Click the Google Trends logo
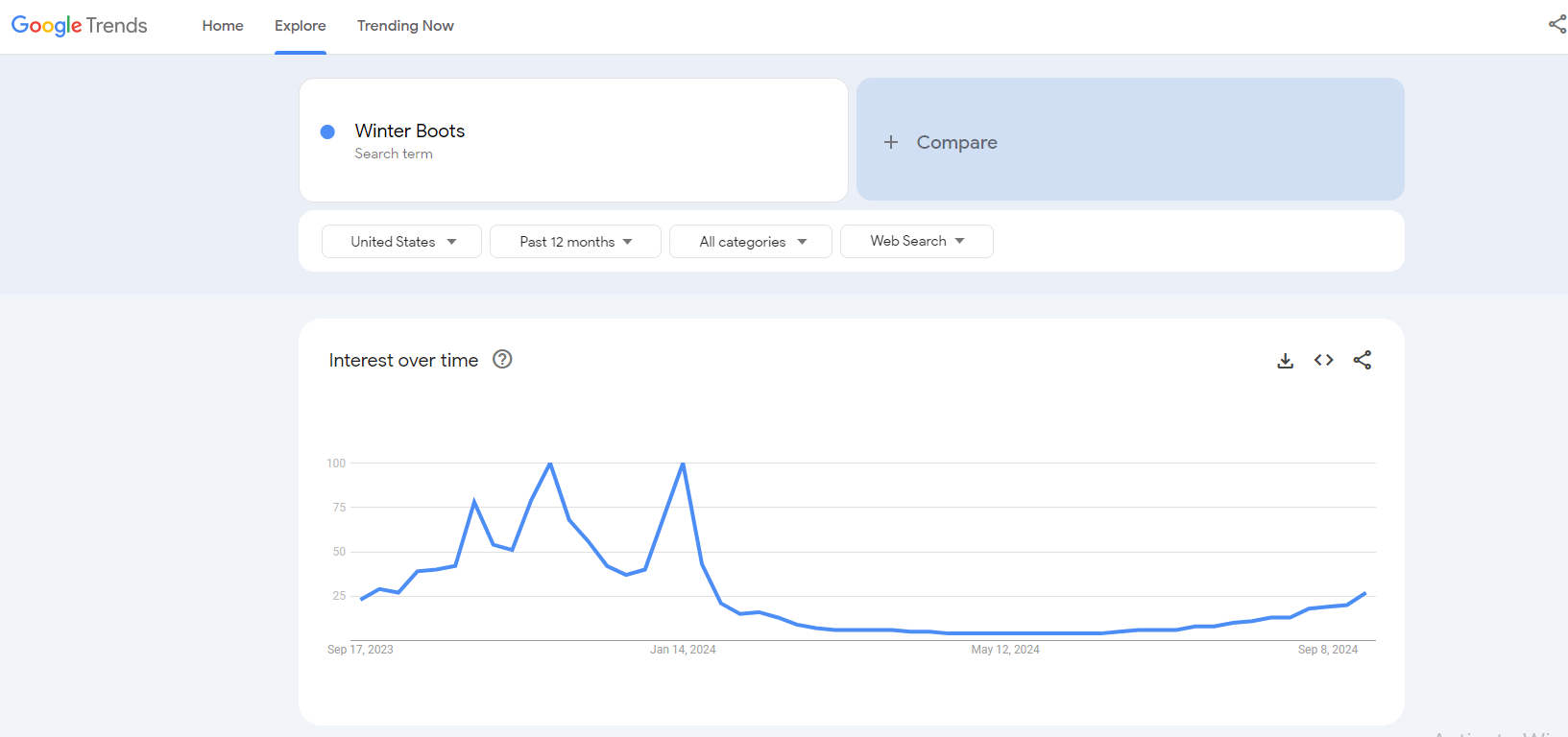Screen dimensions: 1568x737 (x=79, y=26)
